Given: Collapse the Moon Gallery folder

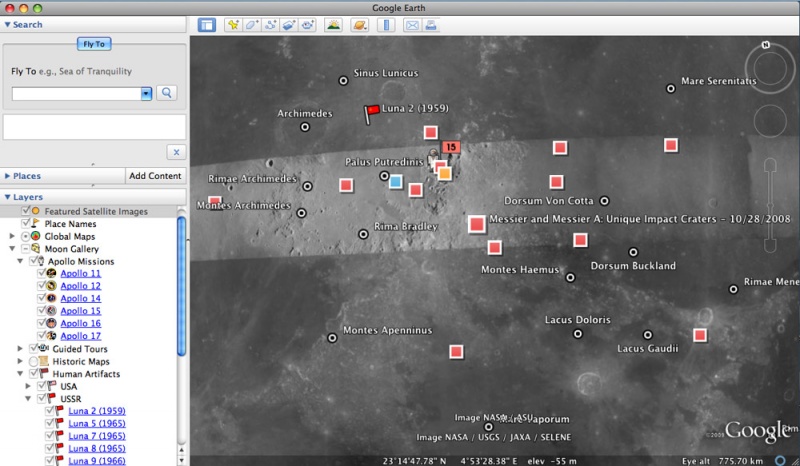Looking at the screenshot, I should pos(12,249).
